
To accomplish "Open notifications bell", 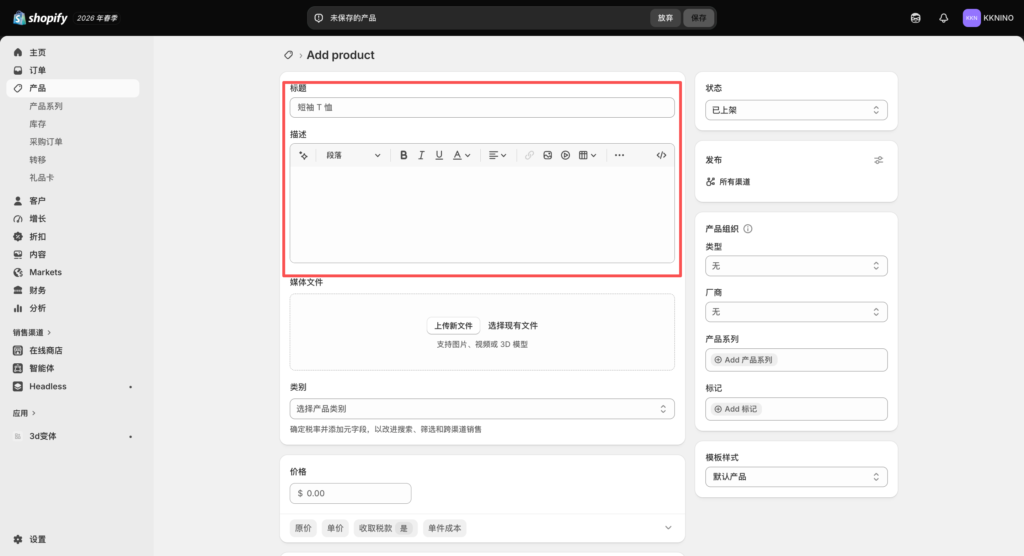I will [x=944, y=18].
